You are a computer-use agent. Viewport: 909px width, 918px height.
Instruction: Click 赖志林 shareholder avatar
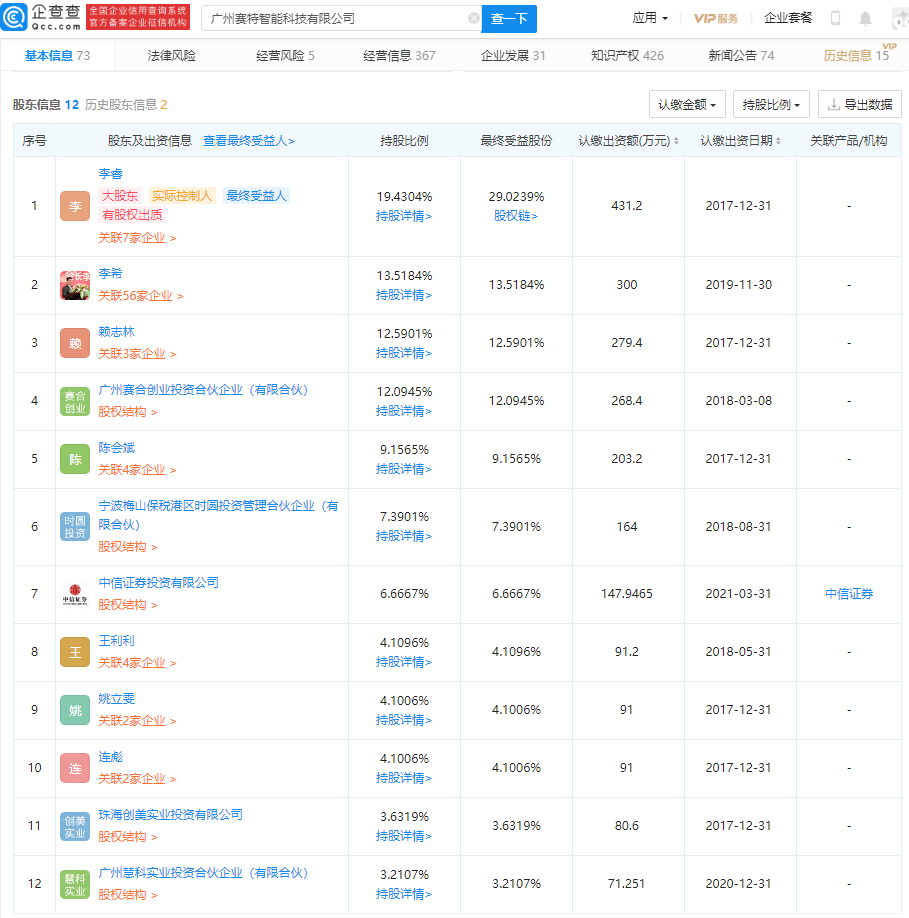click(75, 343)
